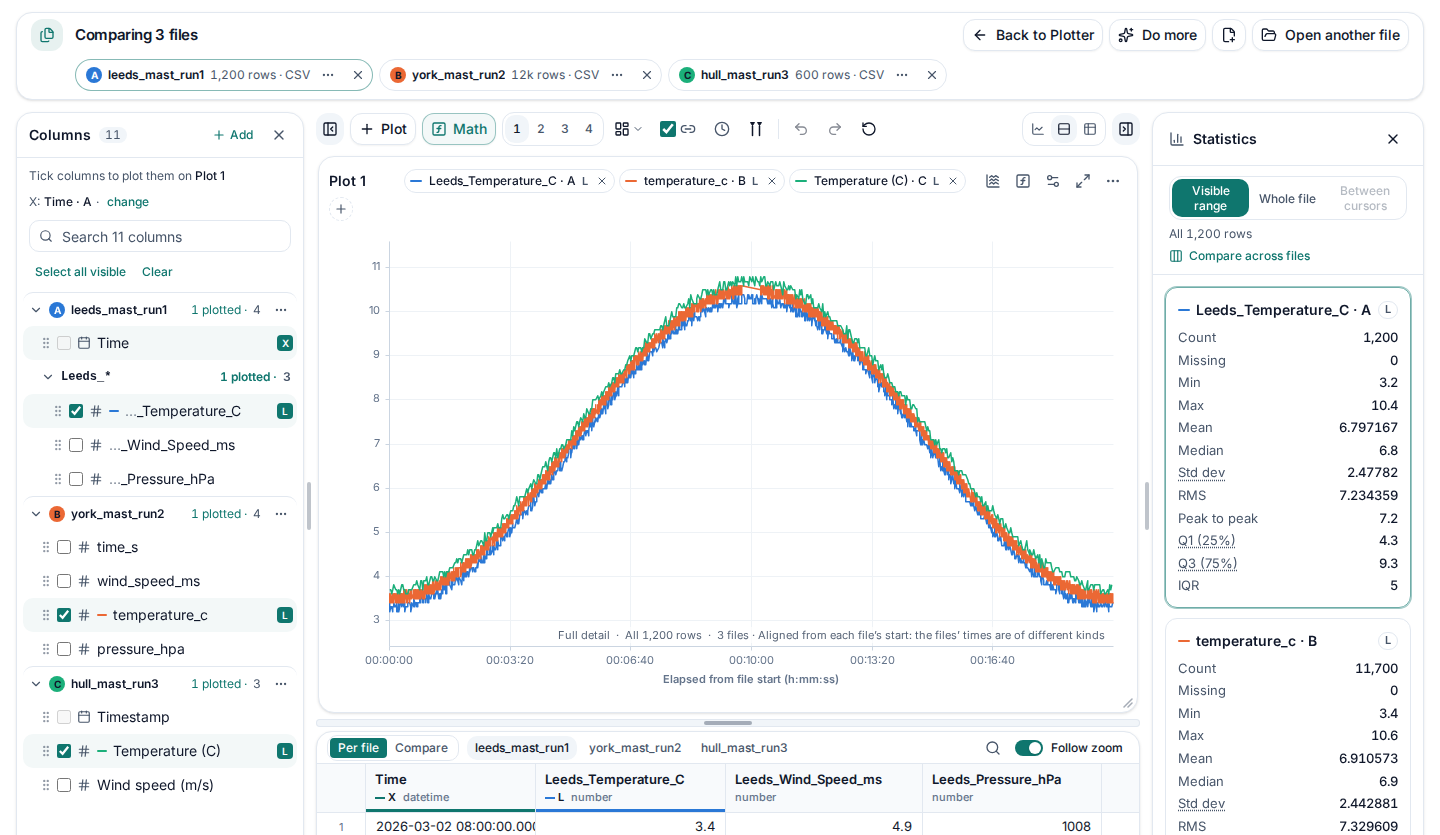Toggle the right statistics panel icon

[1126, 129]
